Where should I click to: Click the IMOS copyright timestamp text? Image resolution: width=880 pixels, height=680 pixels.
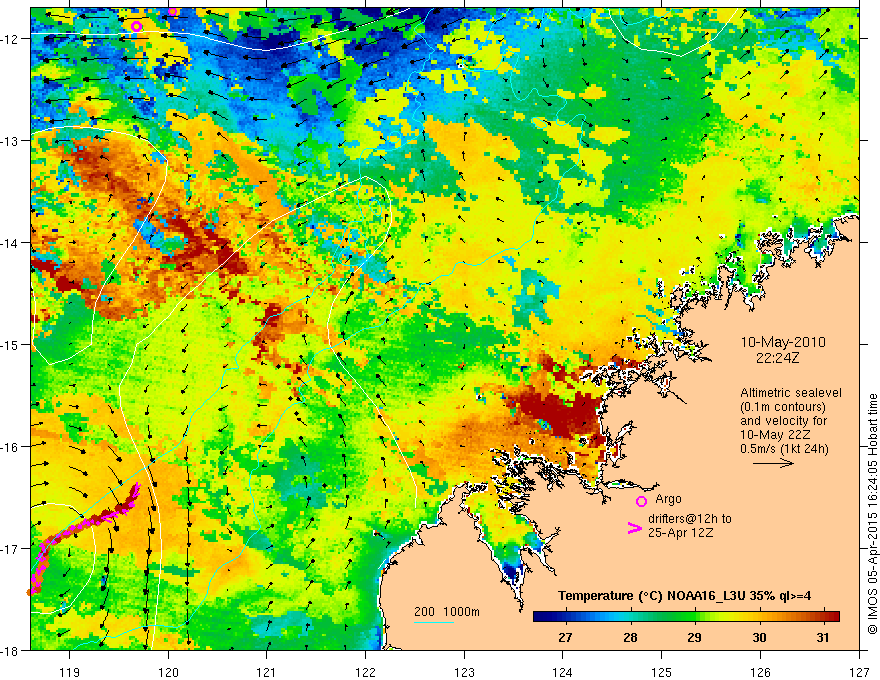pos(872,514)
